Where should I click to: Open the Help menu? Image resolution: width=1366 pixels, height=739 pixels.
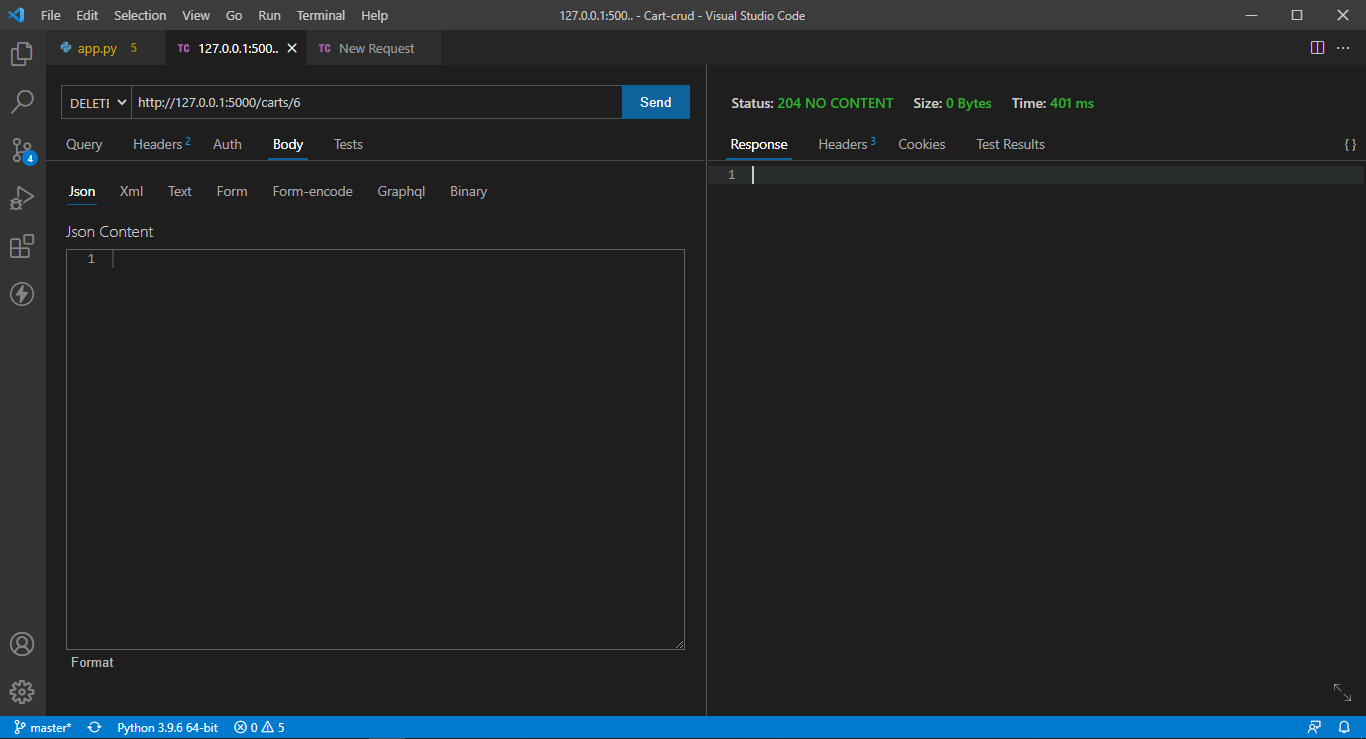point(374,15)
